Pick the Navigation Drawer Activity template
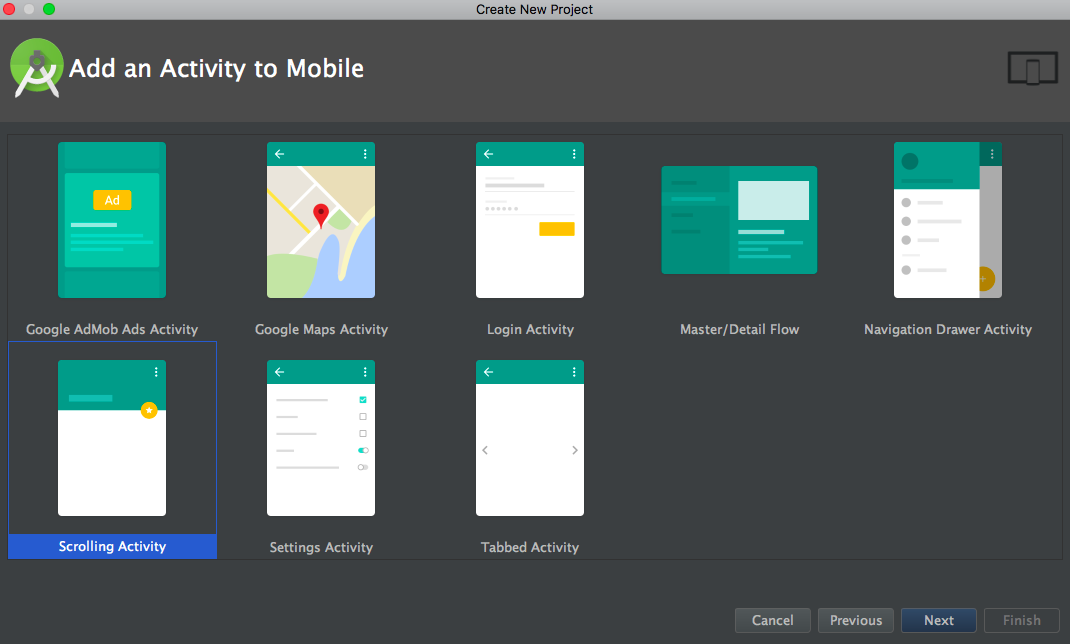 coord(947,220)
